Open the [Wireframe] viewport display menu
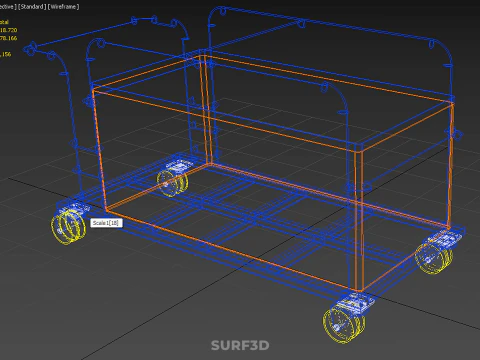Viewport: 480px width, 360px height. pos(64,7)
